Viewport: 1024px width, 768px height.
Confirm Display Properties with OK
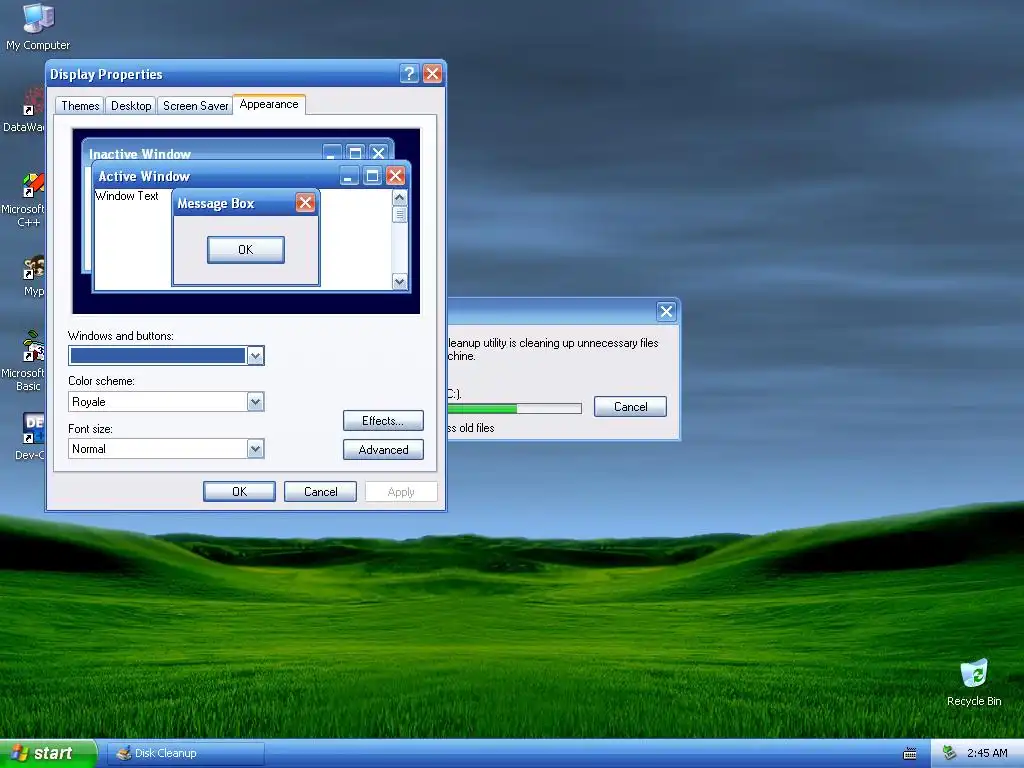[x=239, y=492]
